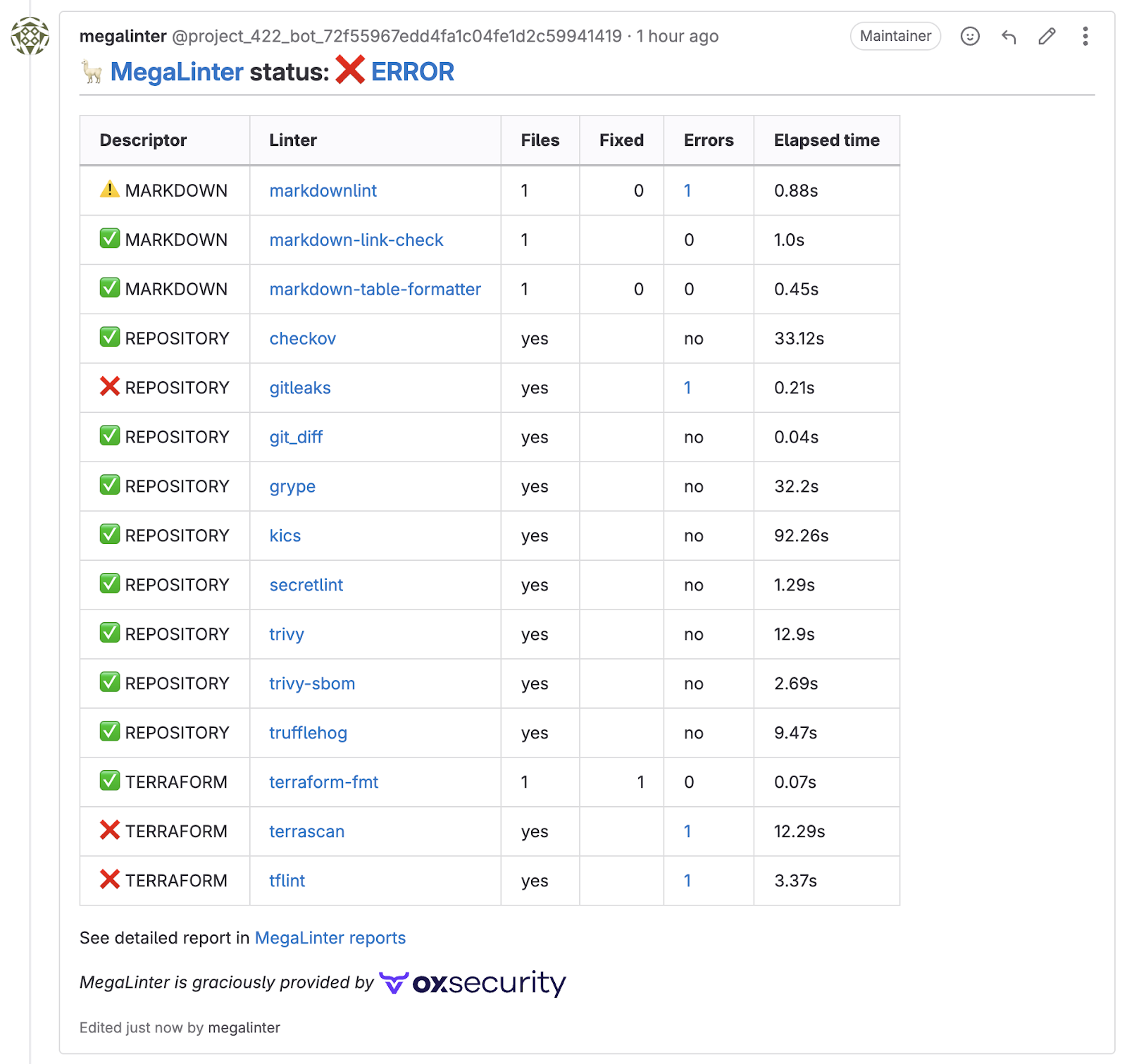Click the red cross on tflint row
The image size is (1127, 1064).
pyautogui.click(x=109, y=879)
